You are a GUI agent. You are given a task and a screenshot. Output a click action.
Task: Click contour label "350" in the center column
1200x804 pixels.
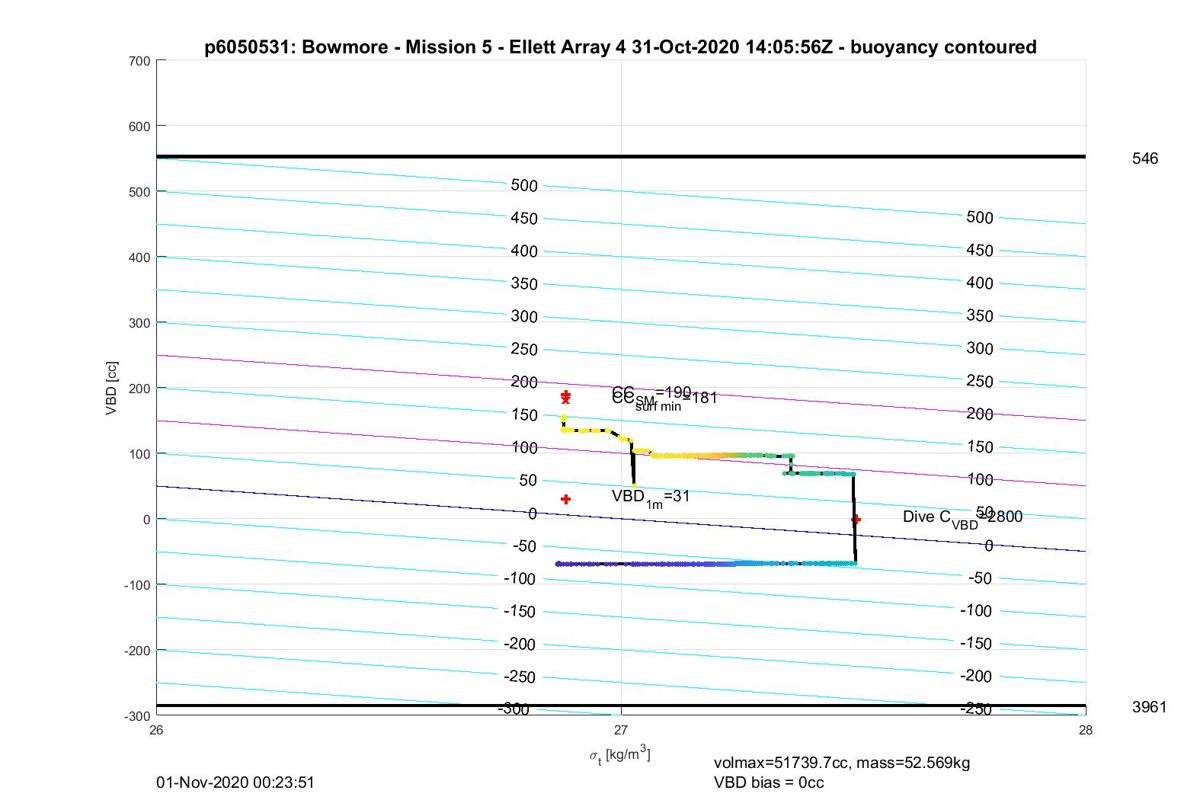(x=525, y=284)
